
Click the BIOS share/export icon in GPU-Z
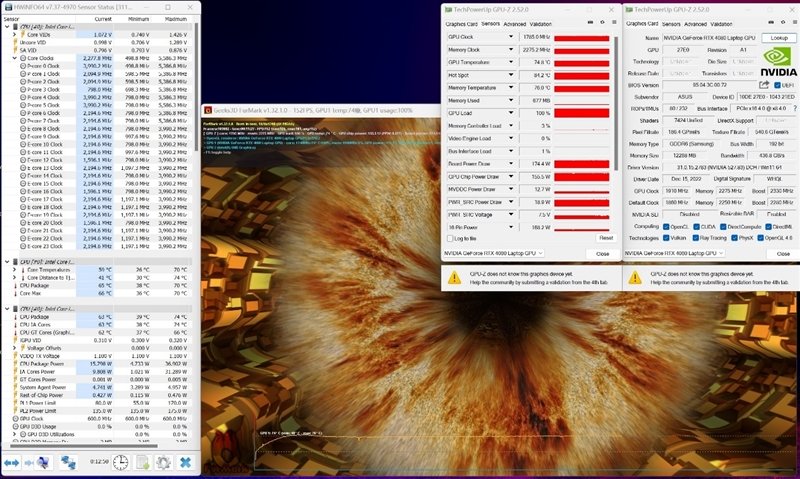point(764,85)
